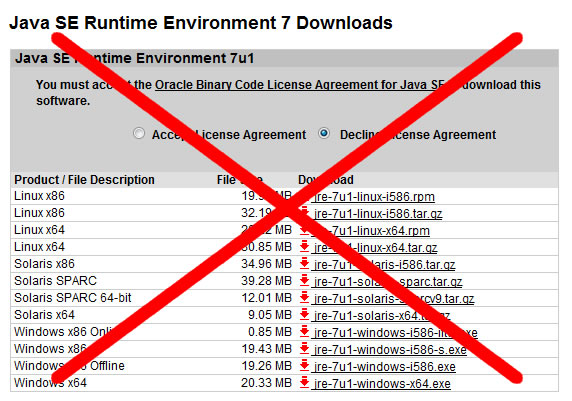Click the '39.28 MB' file size
Screen dimensions: 572x401
[266, 281]
